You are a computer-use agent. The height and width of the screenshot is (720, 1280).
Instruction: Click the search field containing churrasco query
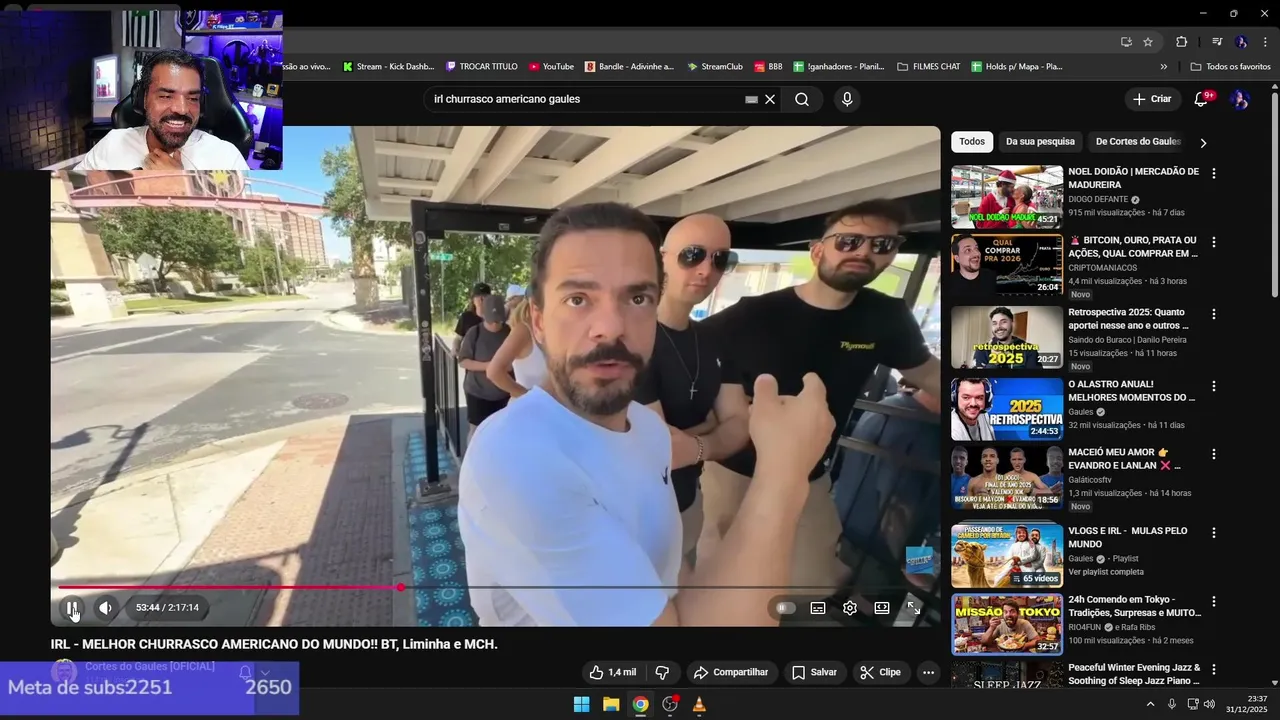tap(585, 99)
